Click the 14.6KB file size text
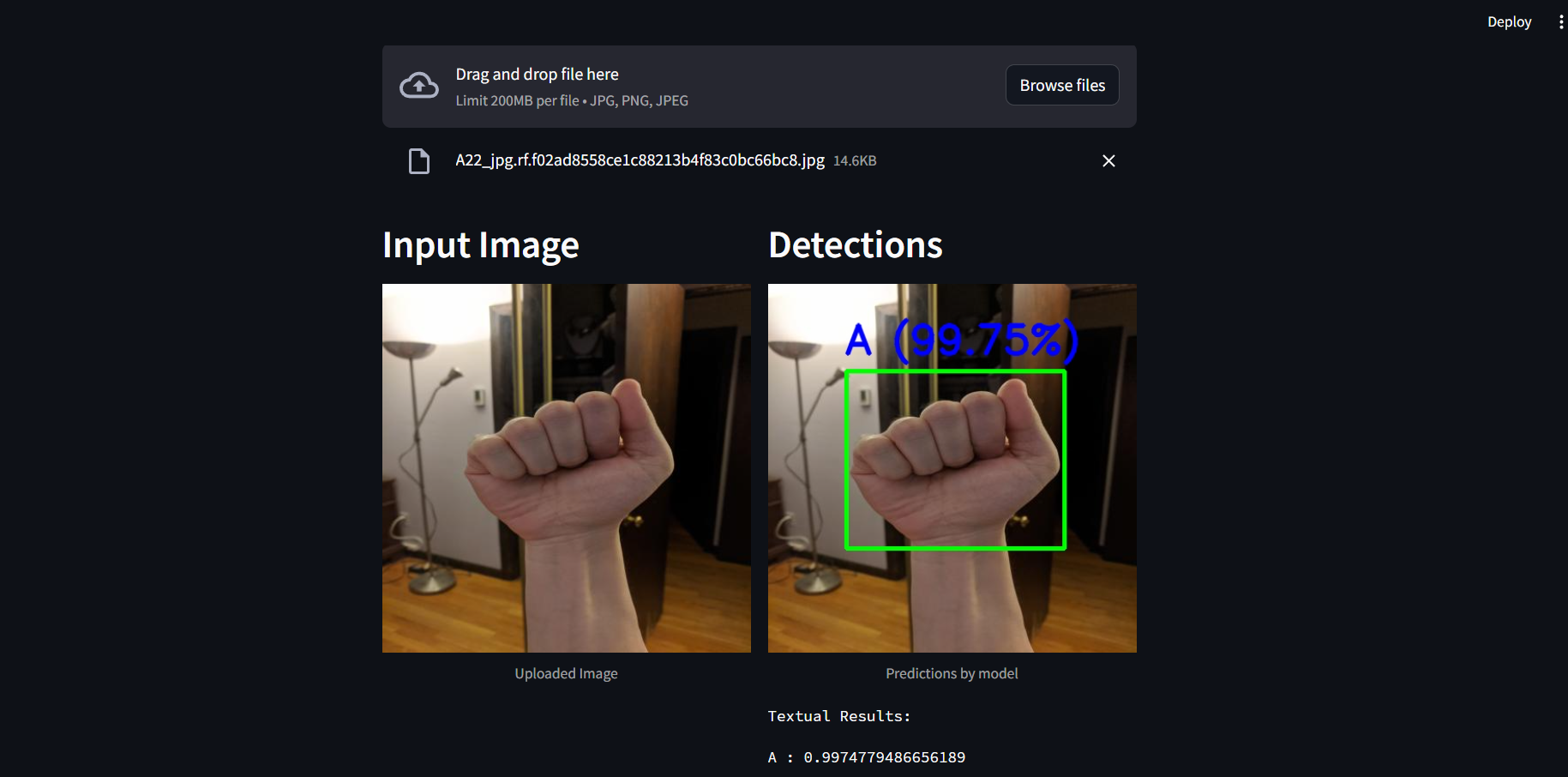The width and height of the screenshot is (1568, 777). coord(854,160)
